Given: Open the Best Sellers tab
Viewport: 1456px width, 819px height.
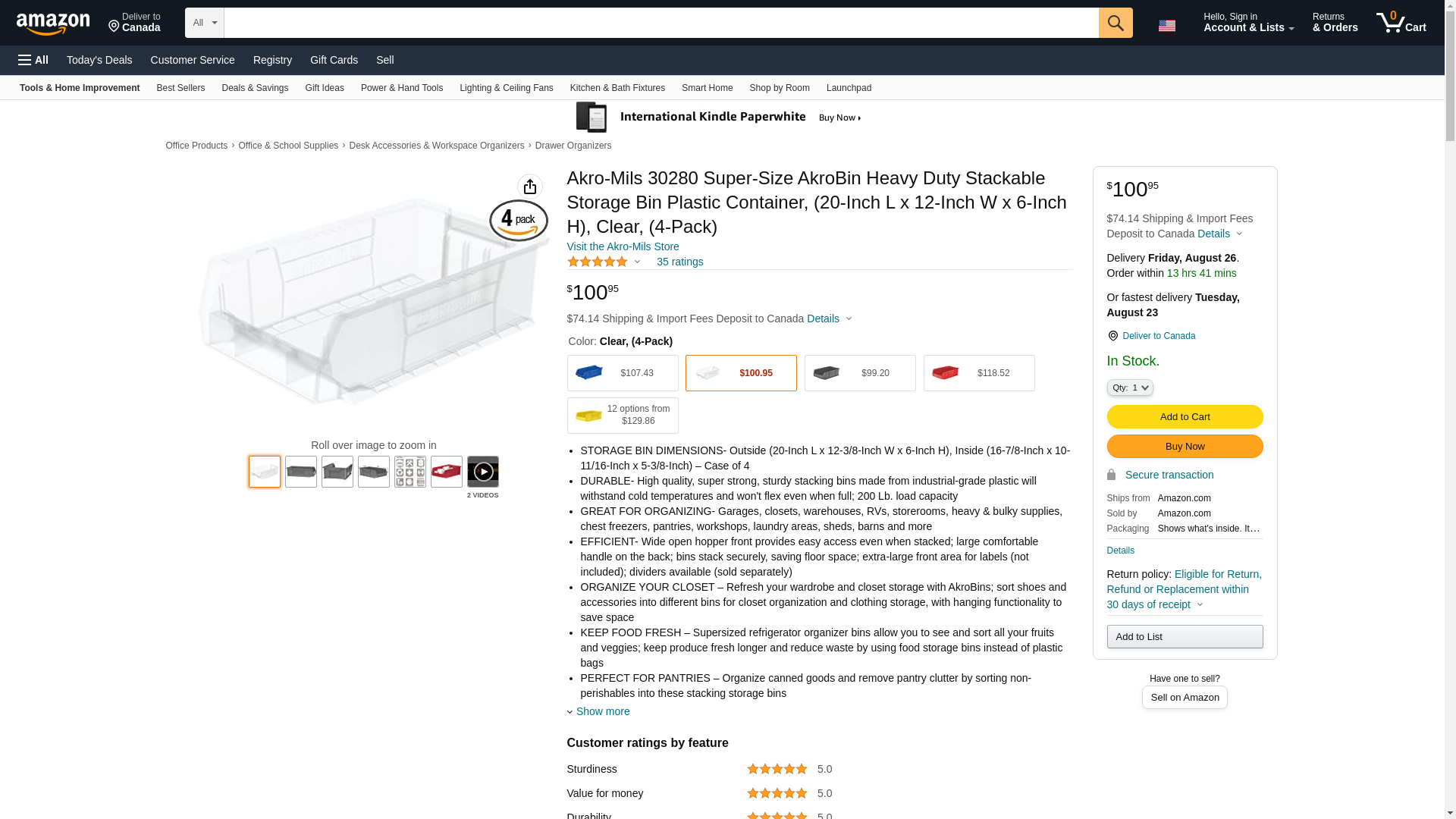Looking at the screenshot, I should [x=180, y=88].
